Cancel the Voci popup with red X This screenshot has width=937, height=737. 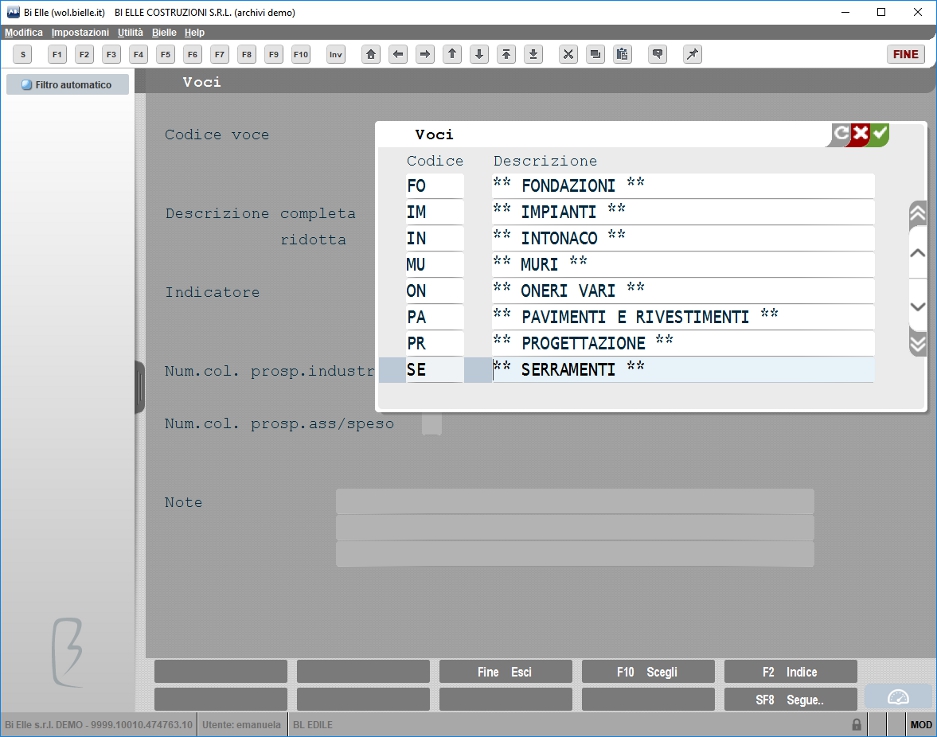click(860, 134)
